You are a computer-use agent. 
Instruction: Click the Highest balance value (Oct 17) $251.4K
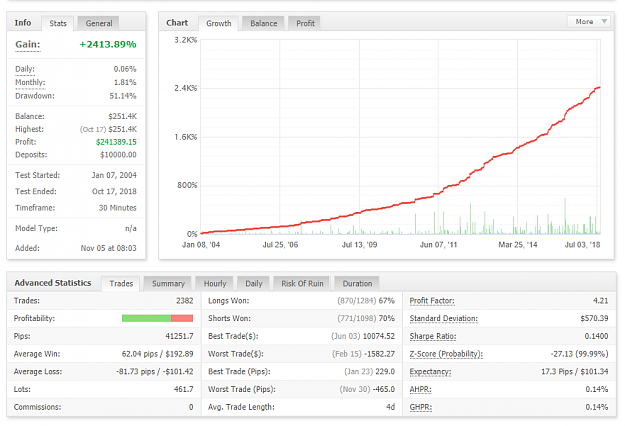(108, 129)
